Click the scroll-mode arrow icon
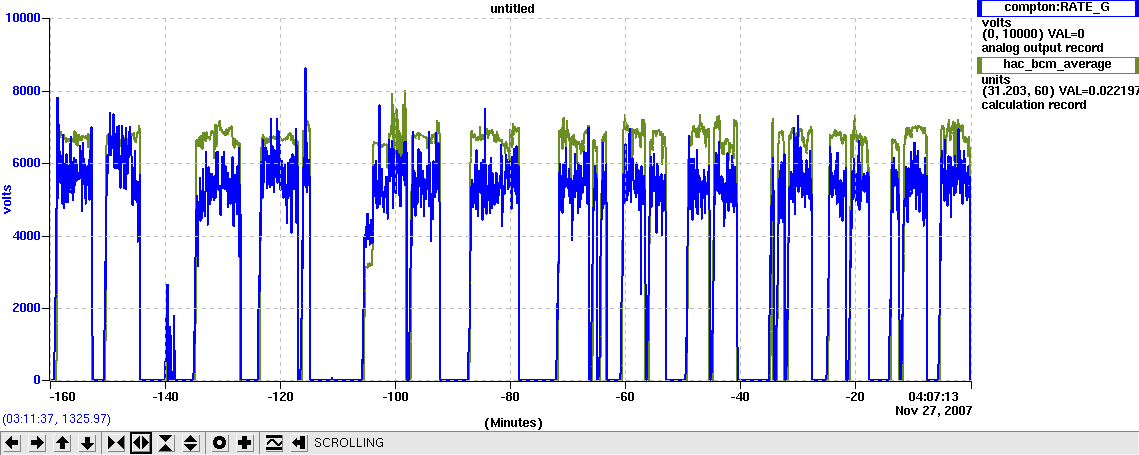Viewport: 1139px width, 455px height. (x=299, y=443)
